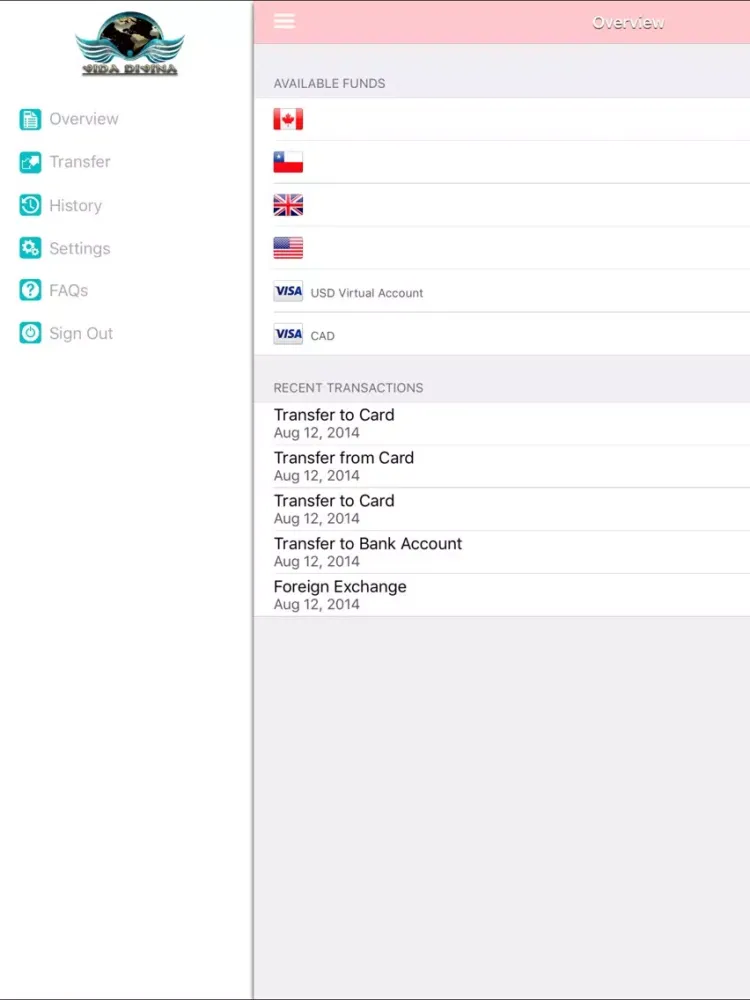The width and height of the screenshot is (750, 1000).
Task: Select the UK flag funds row
Action: coord(502,205)
